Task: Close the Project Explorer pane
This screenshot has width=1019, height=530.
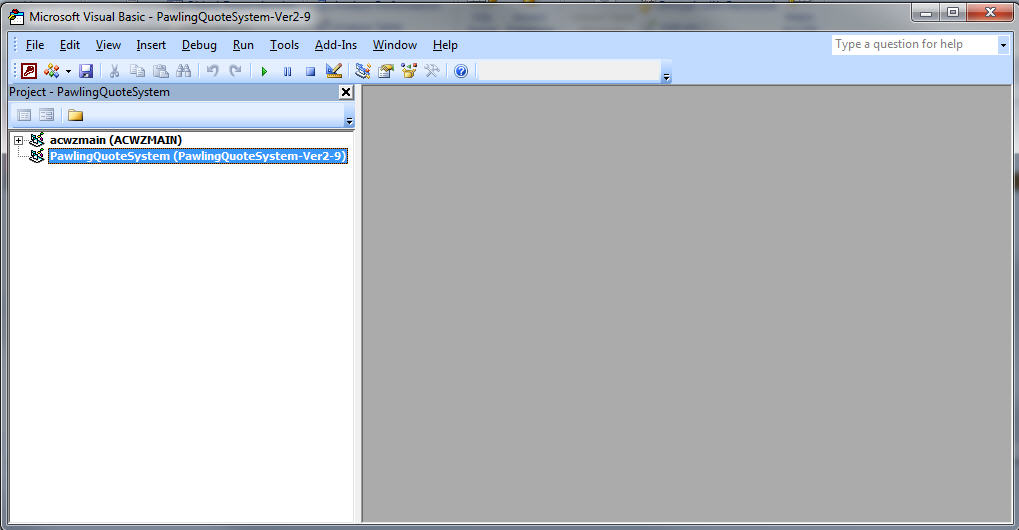Action: pyautogui.click(x=346, y=92)
